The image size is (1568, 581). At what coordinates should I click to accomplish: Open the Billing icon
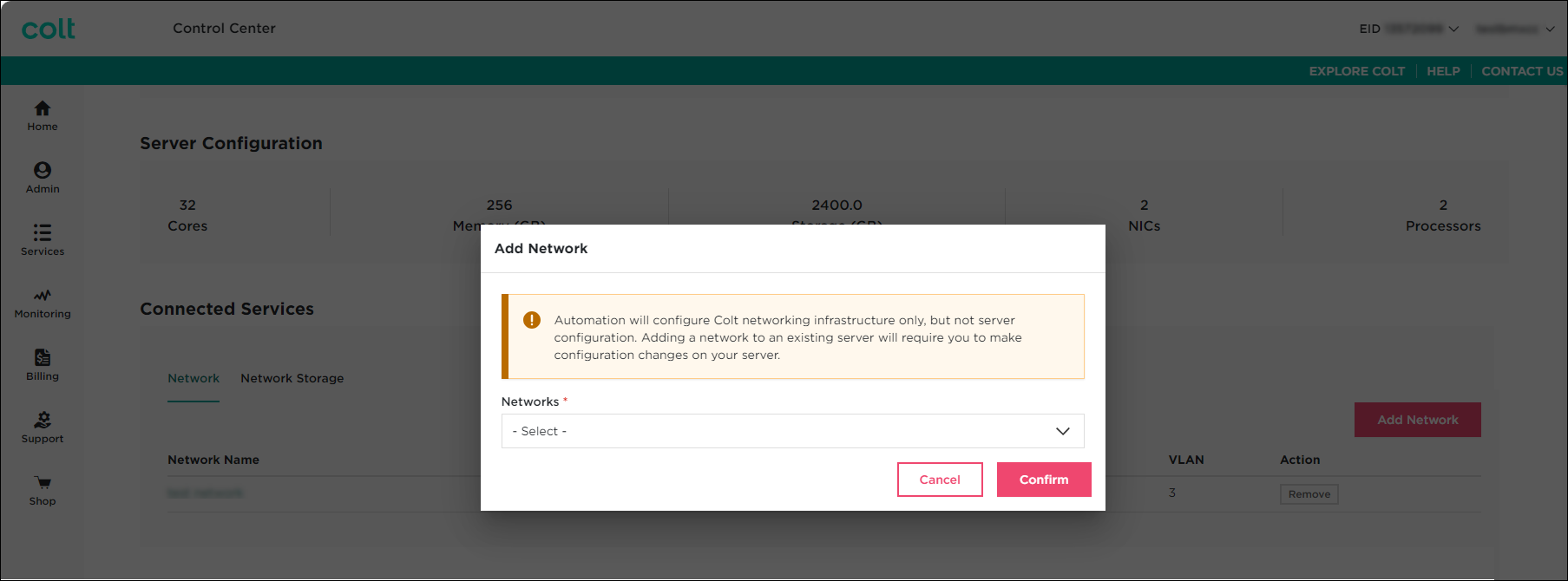point(43,358)
